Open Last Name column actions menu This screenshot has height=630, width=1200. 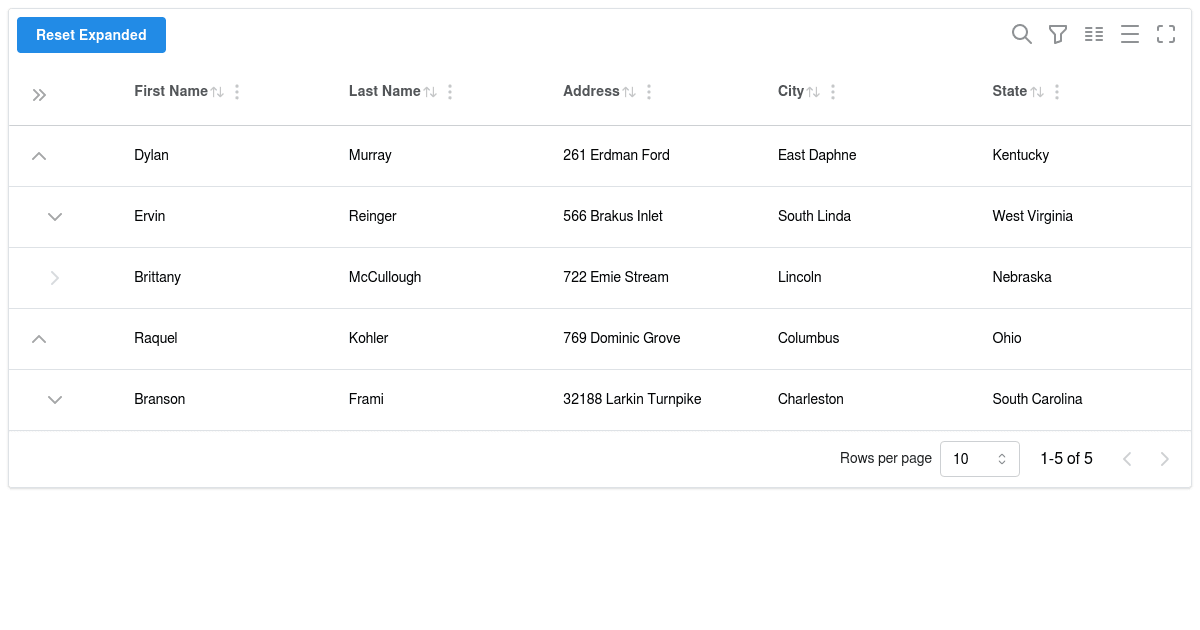(450, 92)
